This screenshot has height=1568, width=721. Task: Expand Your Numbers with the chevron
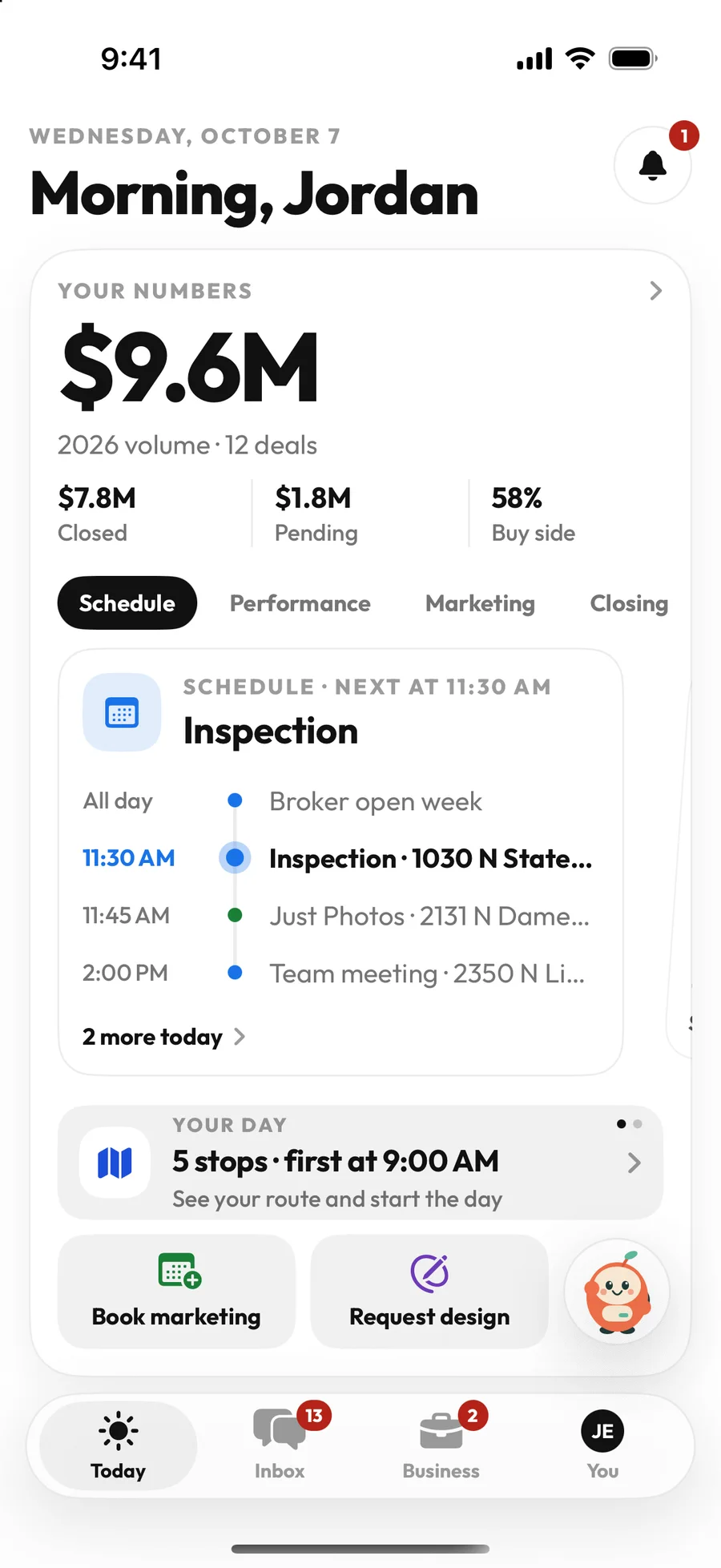click(656, 290)
